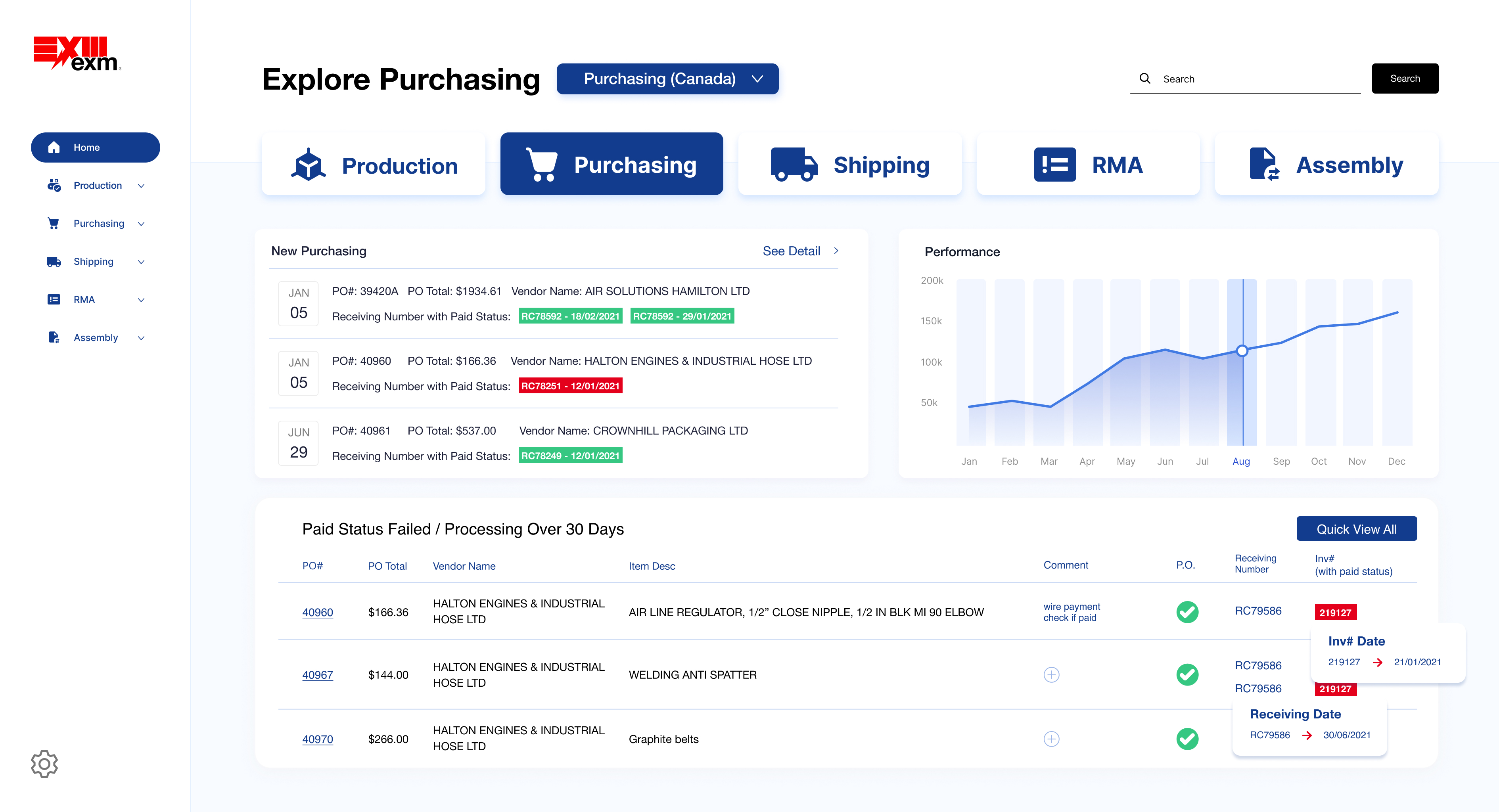
Task: Switch to the Shipping tab
Action: [849, 165]
